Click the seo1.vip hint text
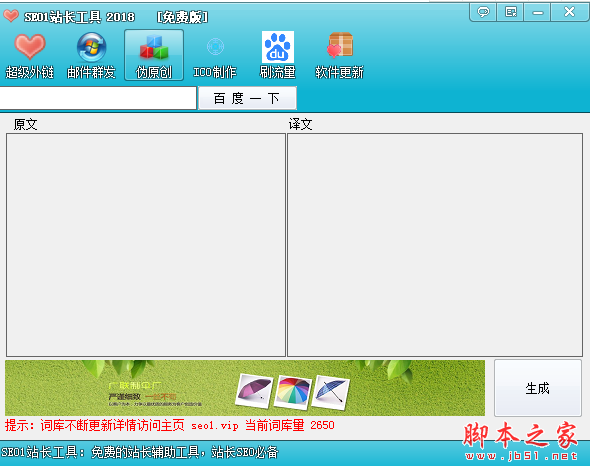The width and height of the screenshot is (590, 467). pos(215,426)
